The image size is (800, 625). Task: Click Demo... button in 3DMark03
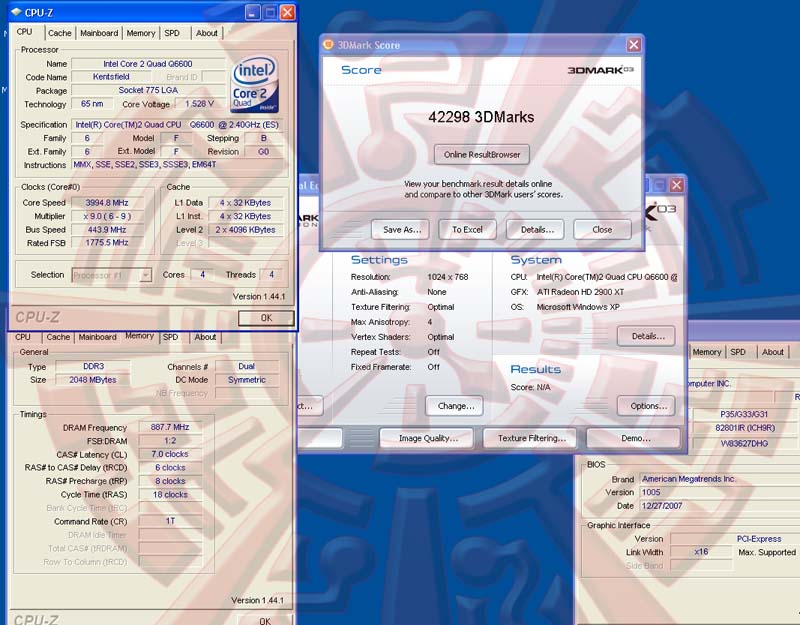[x=635, y=438]
